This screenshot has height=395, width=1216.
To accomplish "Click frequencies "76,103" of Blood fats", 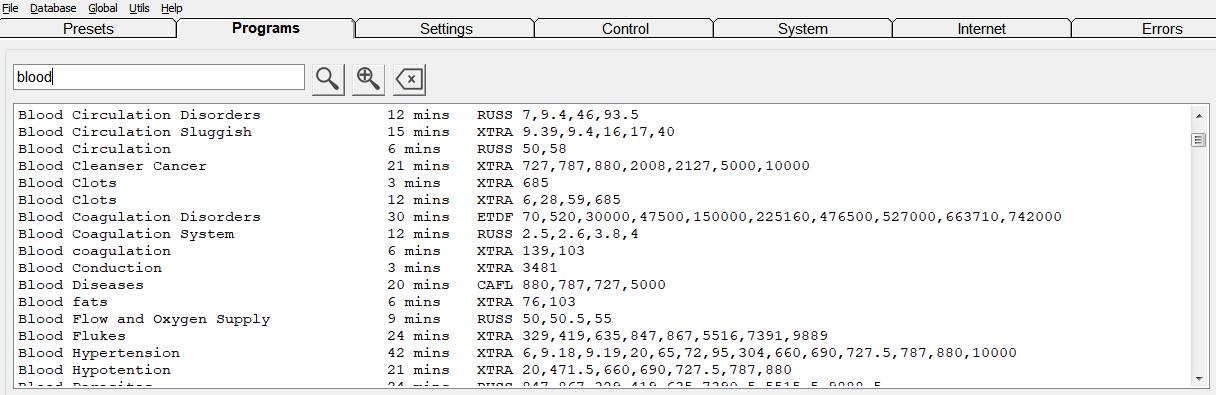I will (x=549, y=302).
